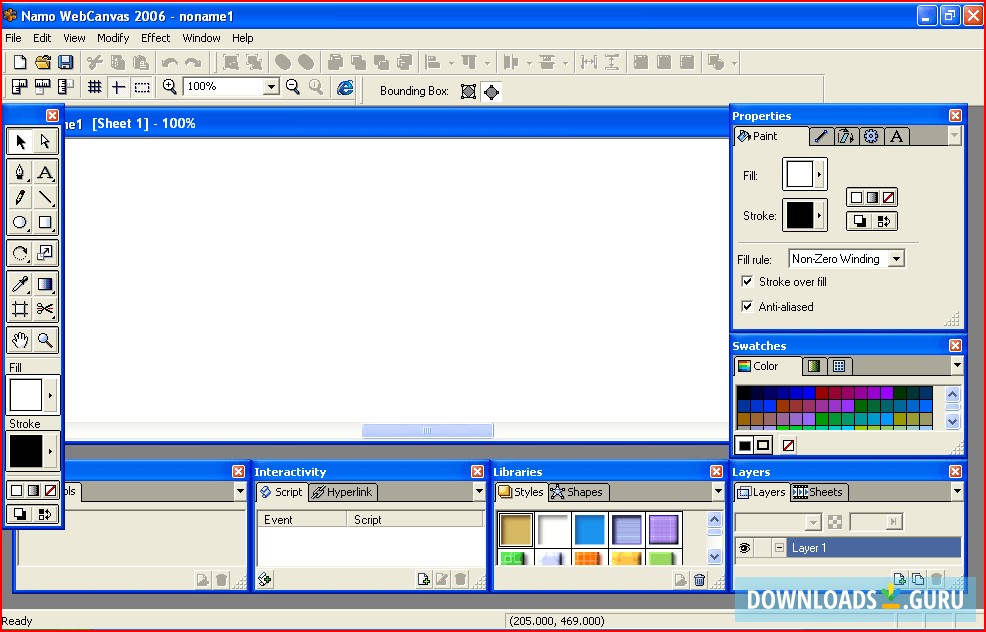Click the Styles tab in Libraries

521,492
